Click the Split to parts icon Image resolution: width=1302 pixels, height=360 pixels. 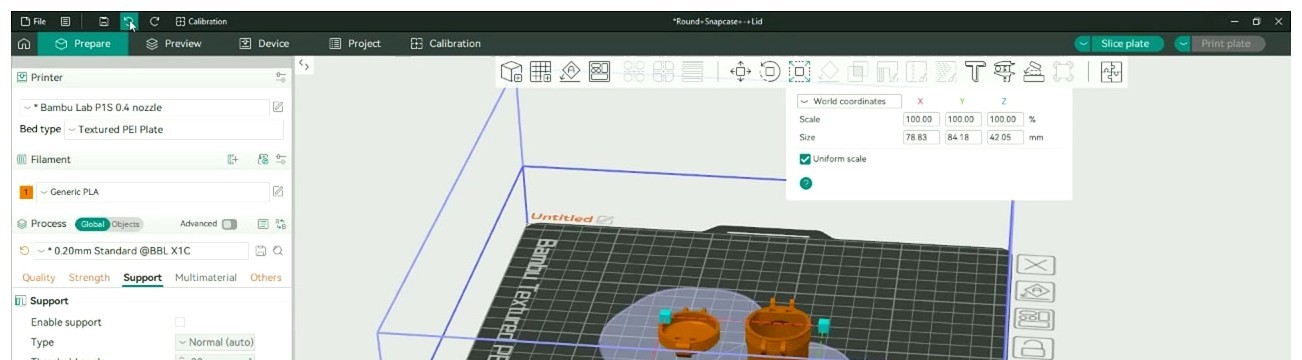[x=663, y=71]
